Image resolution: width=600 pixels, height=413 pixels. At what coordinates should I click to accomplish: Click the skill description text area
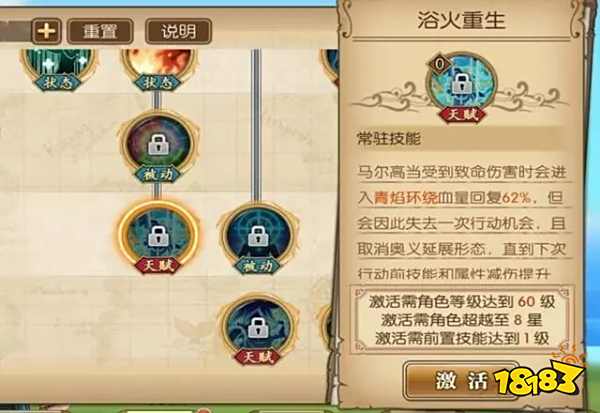click(462, 223)
